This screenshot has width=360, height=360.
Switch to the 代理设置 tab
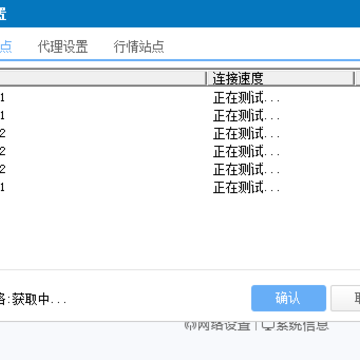(63, 47)
